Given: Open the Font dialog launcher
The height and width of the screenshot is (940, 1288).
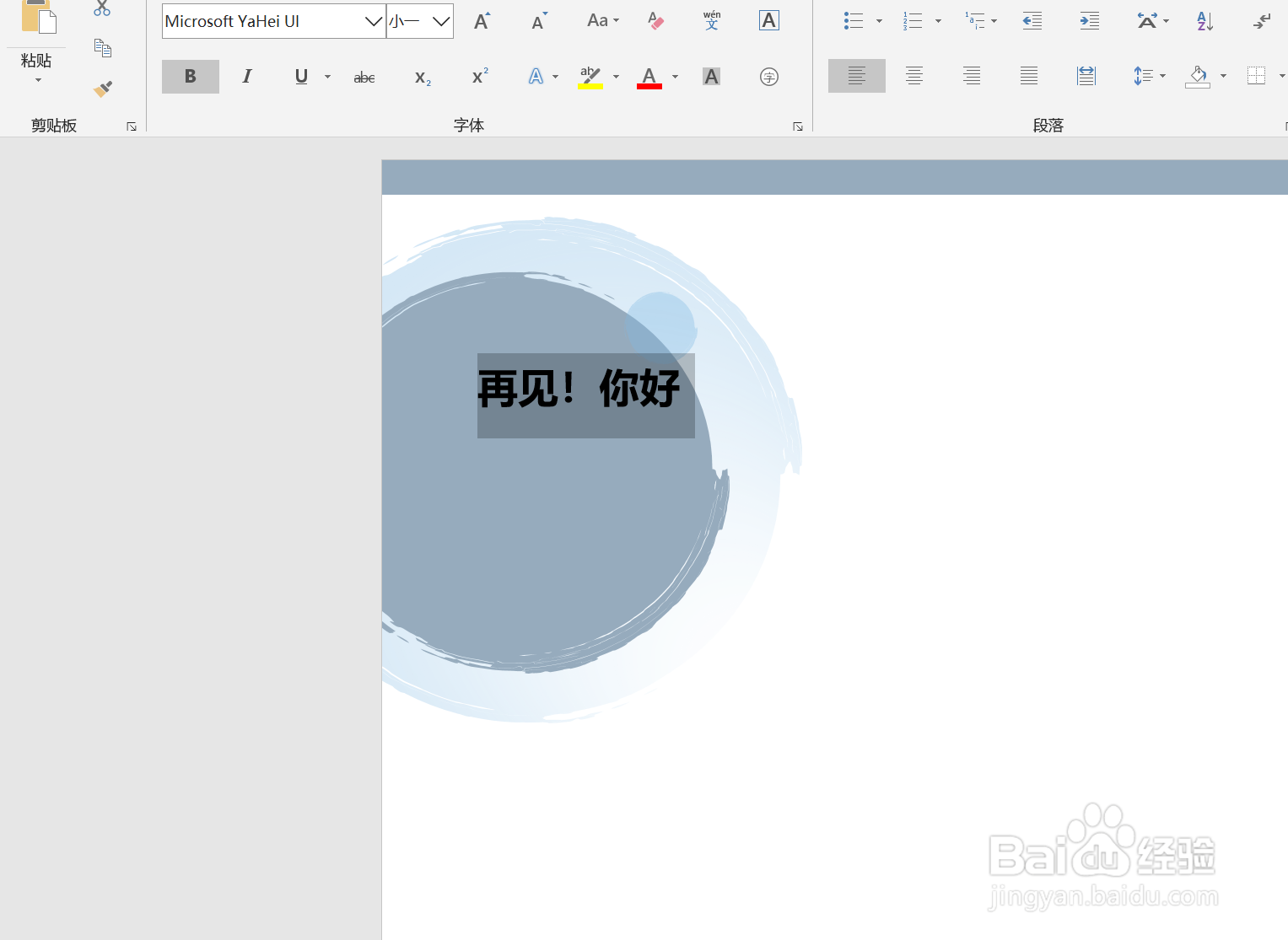Looking at the screenshot, I should 798,126.
